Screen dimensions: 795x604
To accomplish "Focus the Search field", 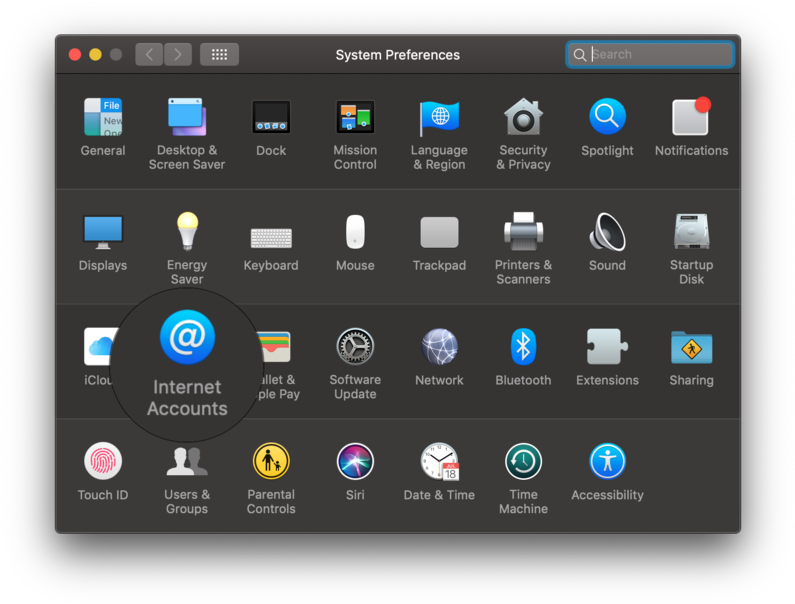I will (650, 54).
